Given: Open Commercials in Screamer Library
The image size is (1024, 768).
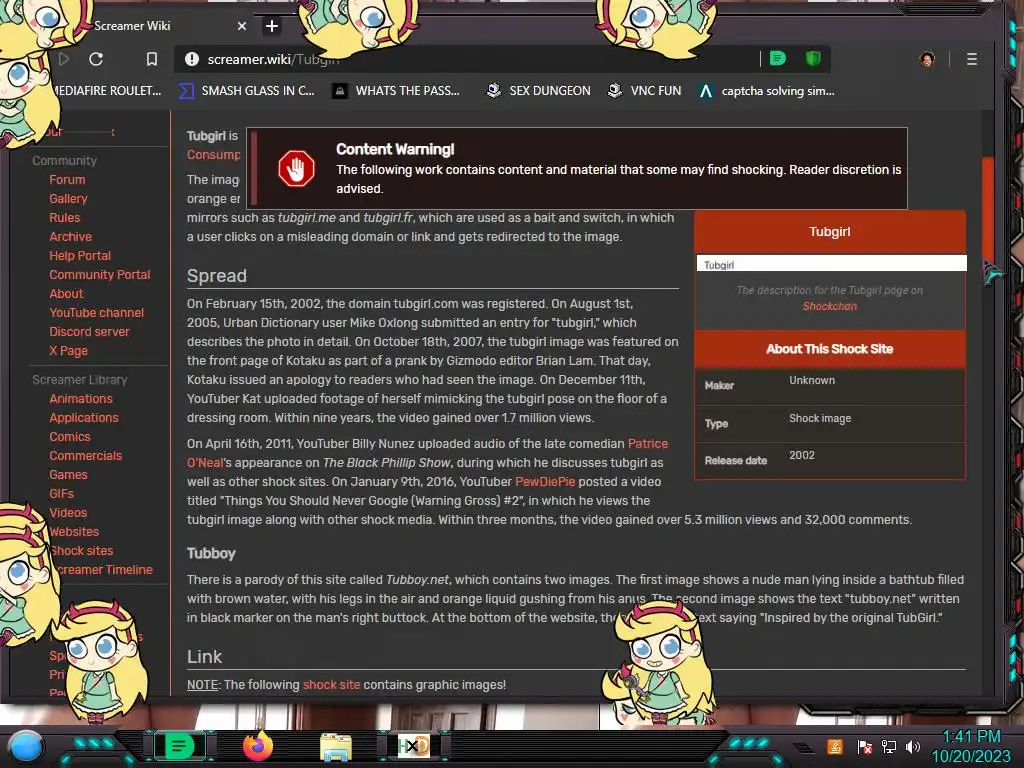Looking at the screenshot, I should (86, 455).
